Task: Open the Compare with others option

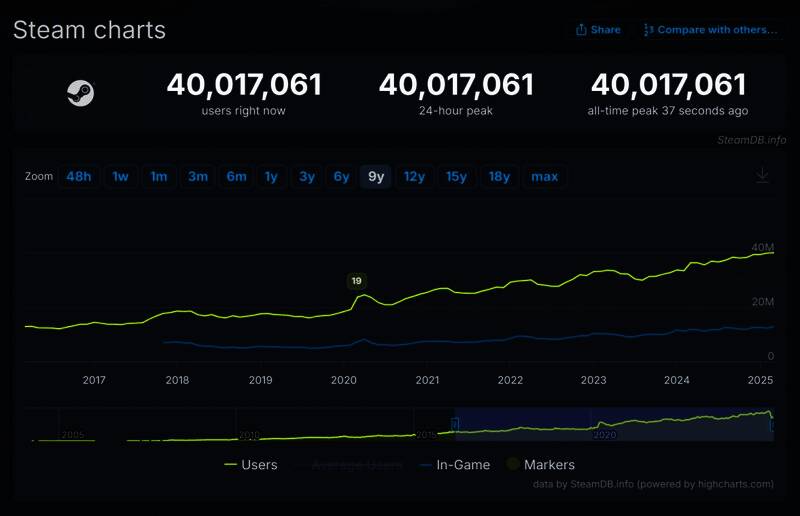Action: click(x=710, y=30)
